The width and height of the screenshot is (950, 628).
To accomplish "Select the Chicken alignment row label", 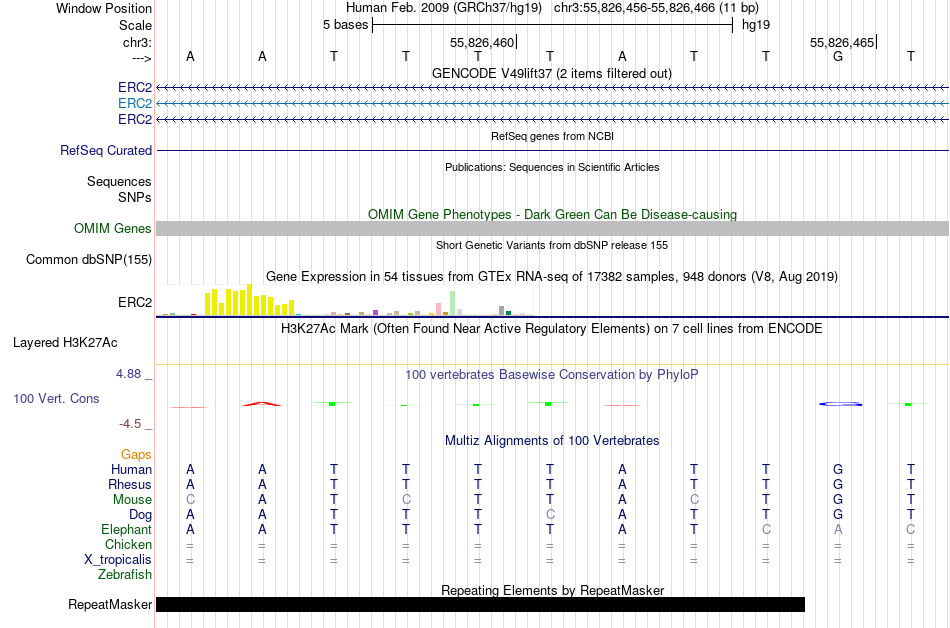I will coord(128,544).
